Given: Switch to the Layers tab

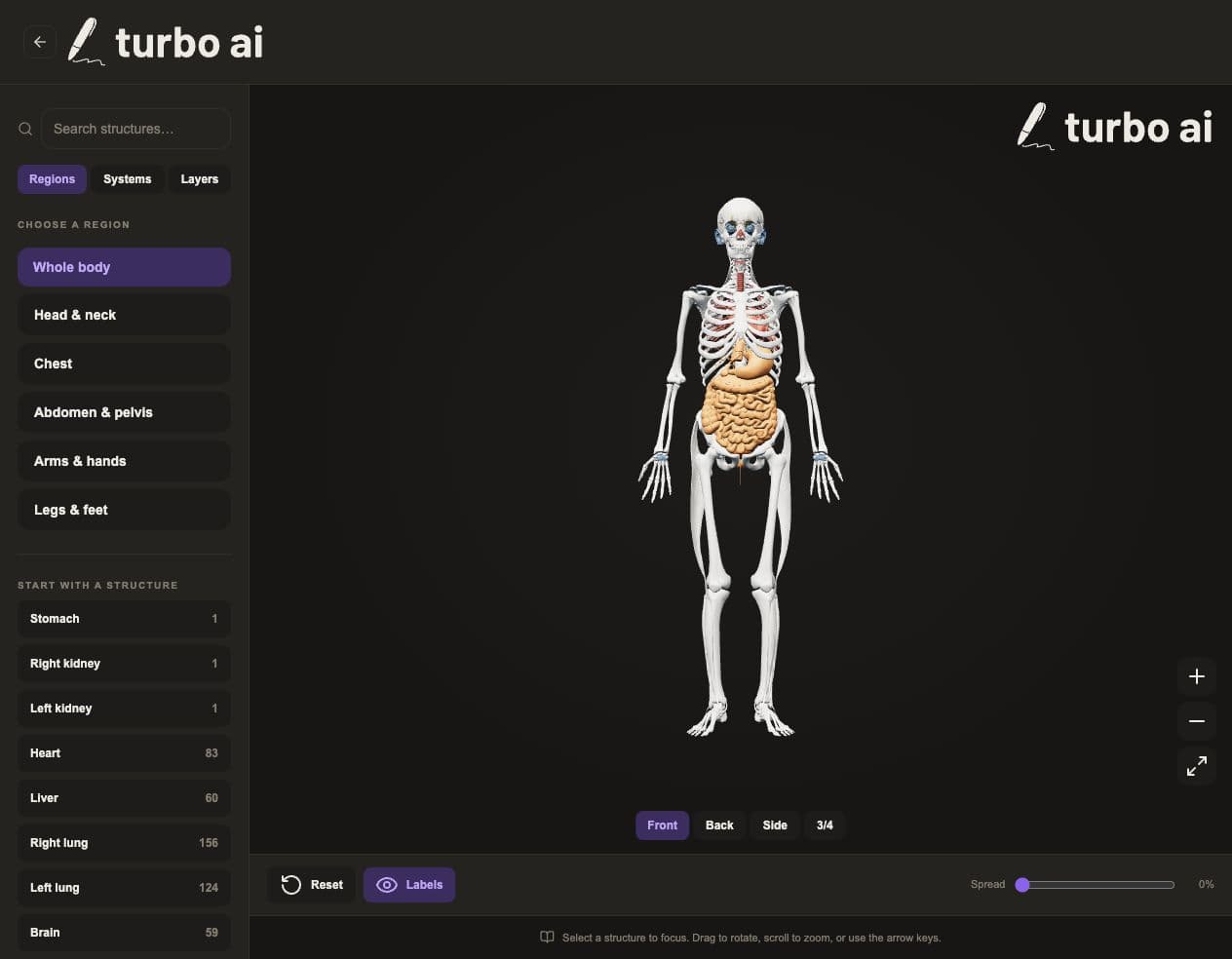Looking at the screenshot, I should tap(199, 179).
